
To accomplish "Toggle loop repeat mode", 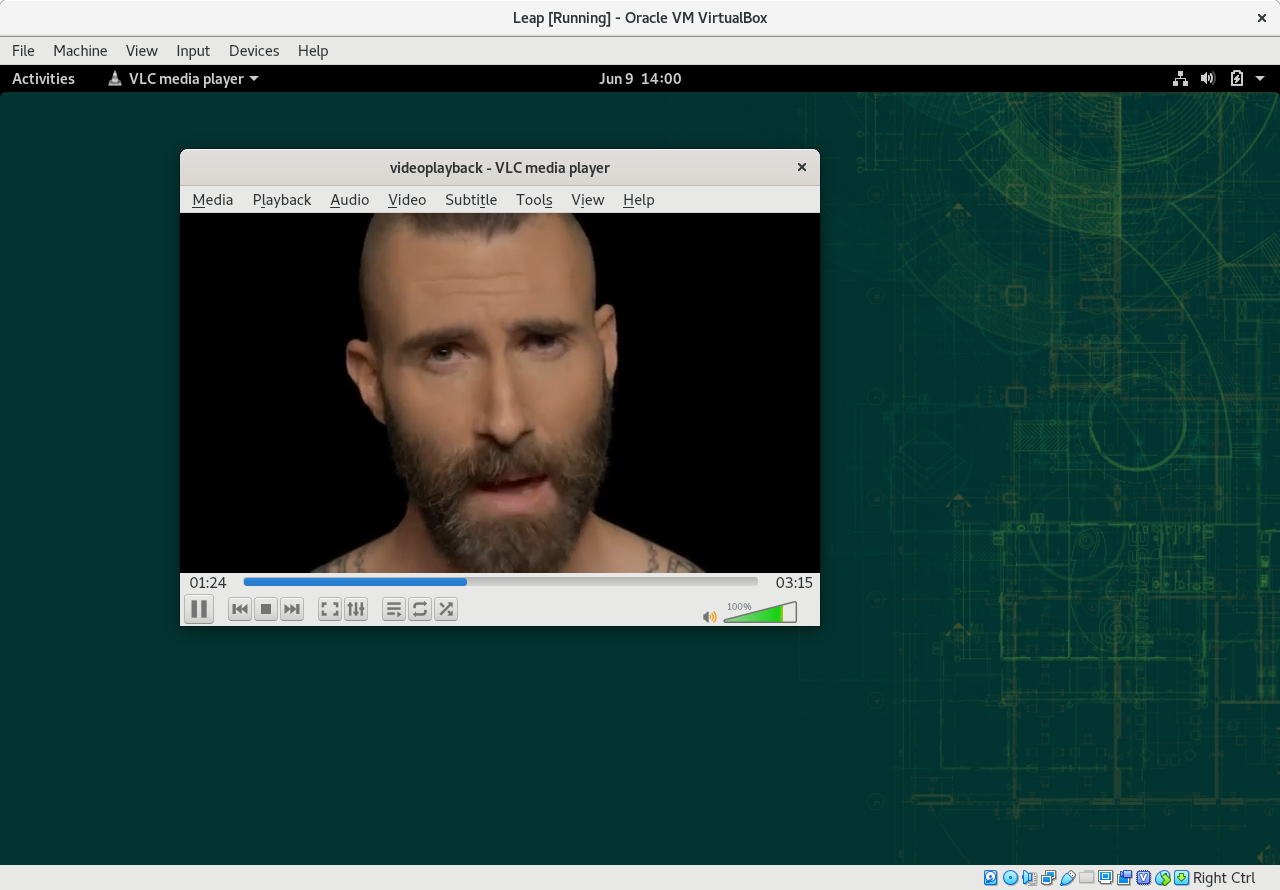I will point(420,609).
